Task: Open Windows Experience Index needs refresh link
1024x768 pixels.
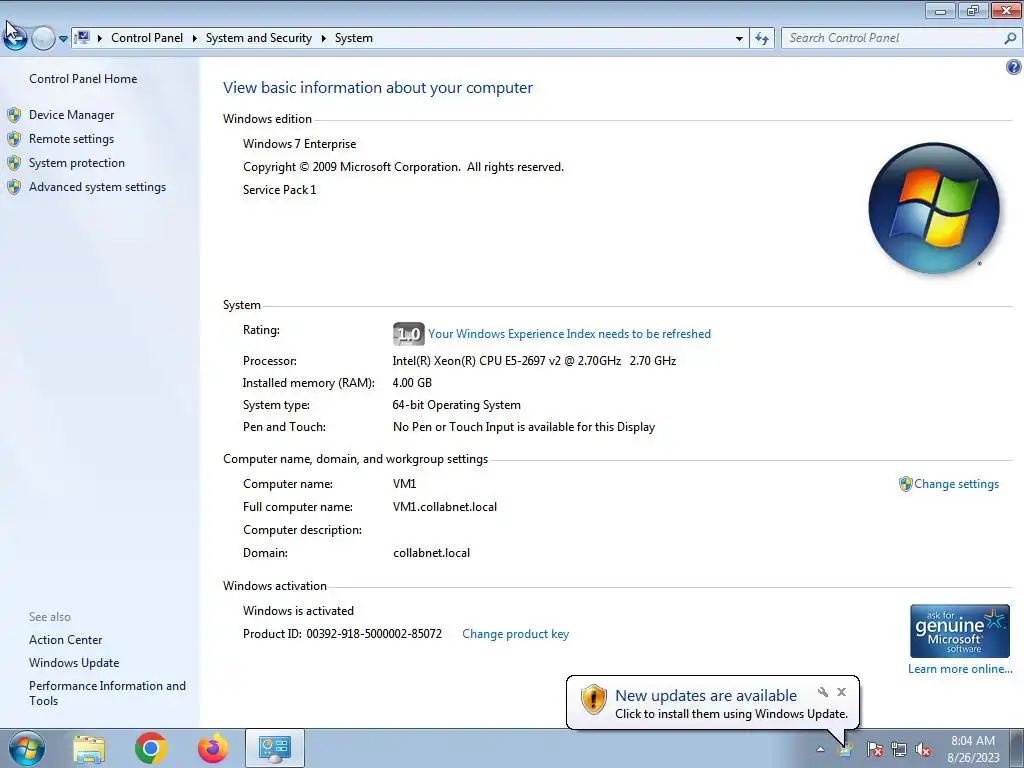Action: click(x=569, y=334)
